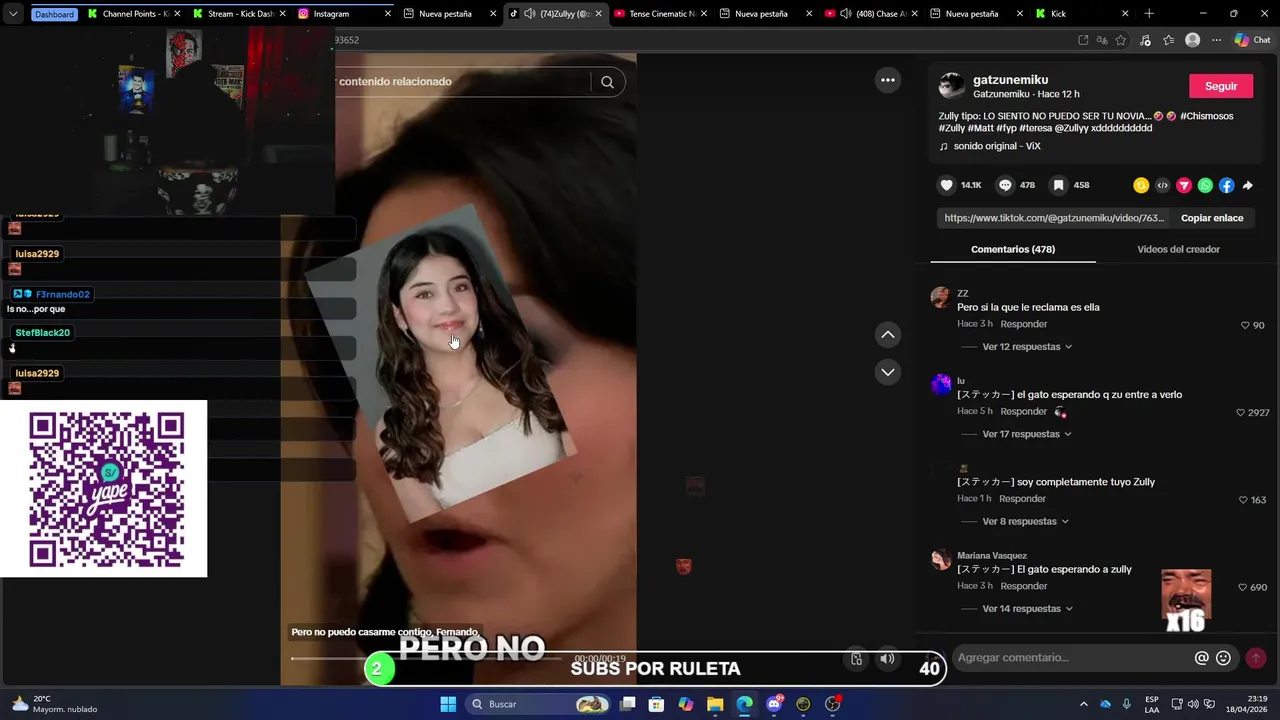Like Mariana Vasquez's comment with 690 likes

click(x=1243, y=587)
